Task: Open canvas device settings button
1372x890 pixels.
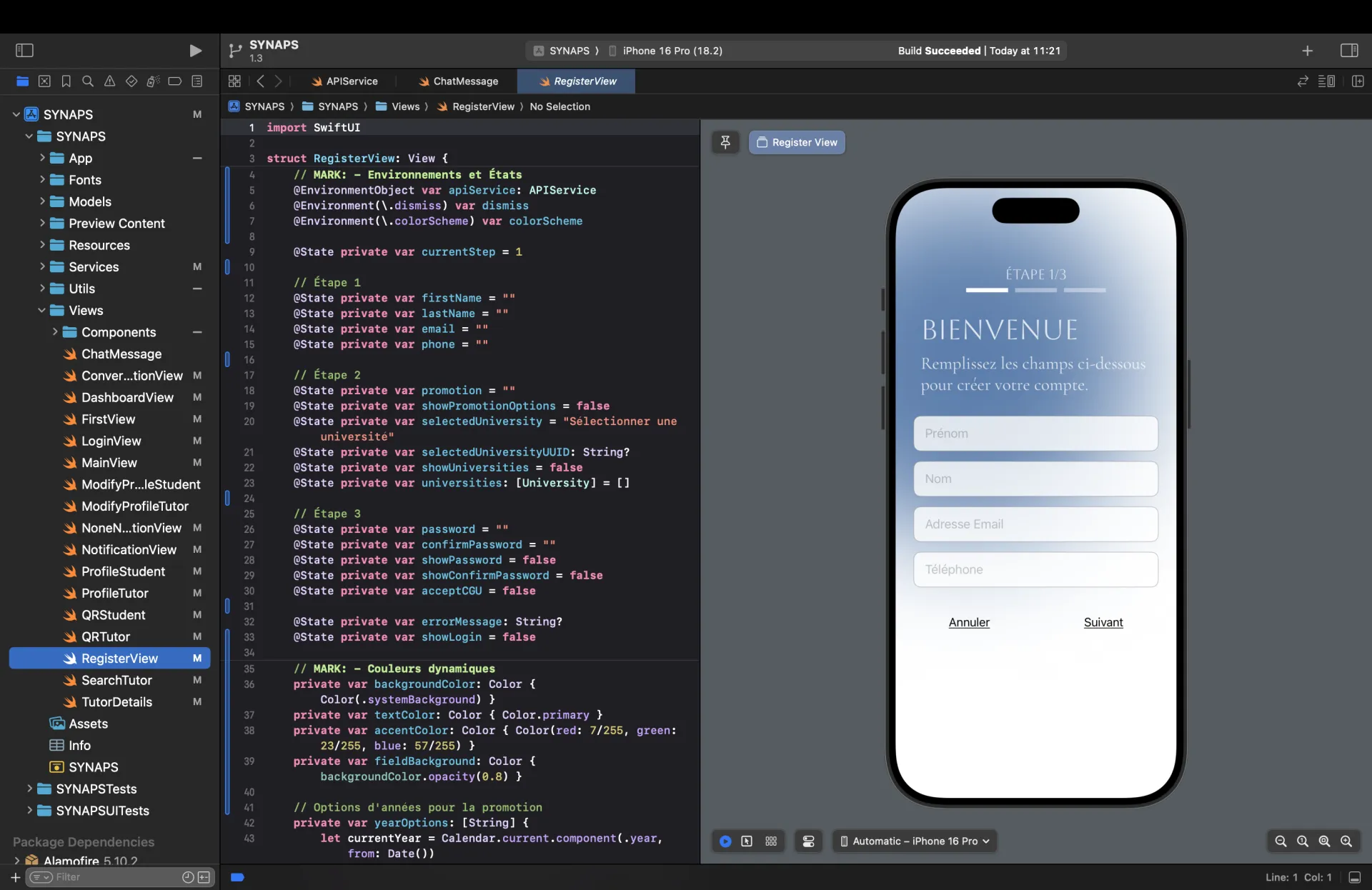Action: pyautogui.click(x=809, y=841)
